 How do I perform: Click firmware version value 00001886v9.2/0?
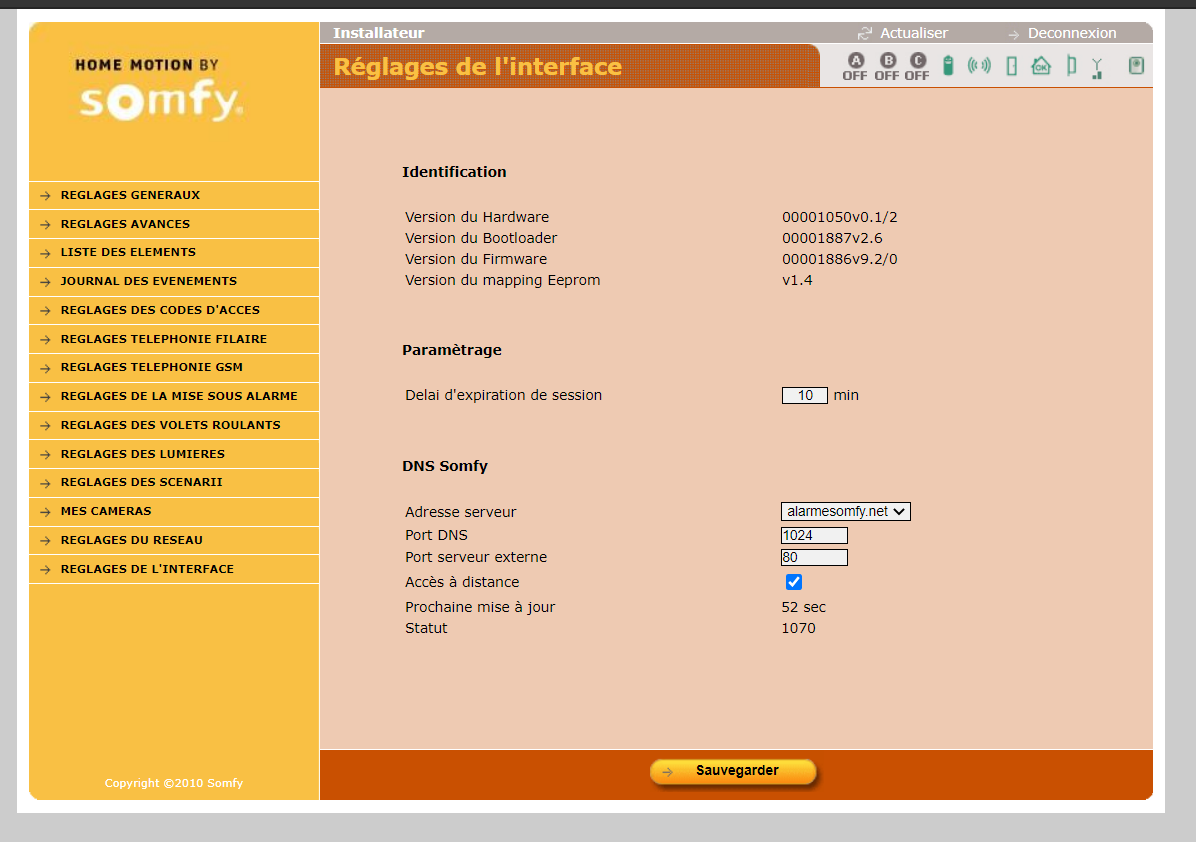click(839, 259)
